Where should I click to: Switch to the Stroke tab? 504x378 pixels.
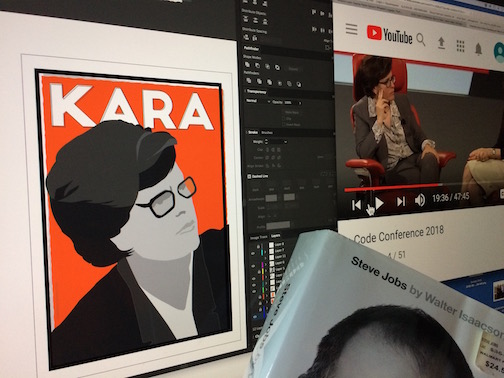[x=253, y=132]
